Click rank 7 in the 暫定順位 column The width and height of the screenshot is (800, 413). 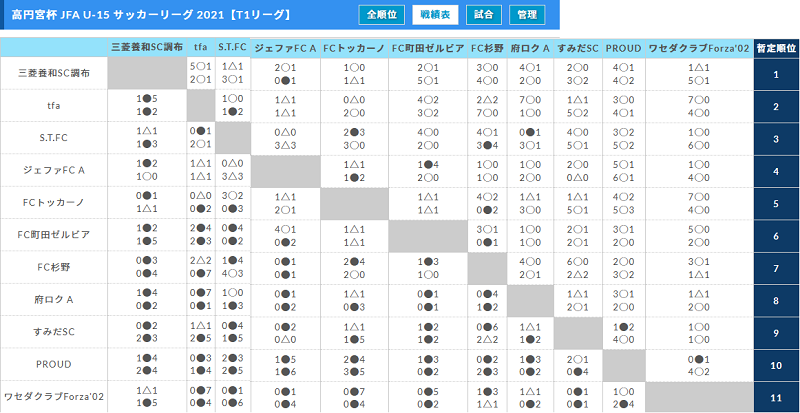pos(776,268)
